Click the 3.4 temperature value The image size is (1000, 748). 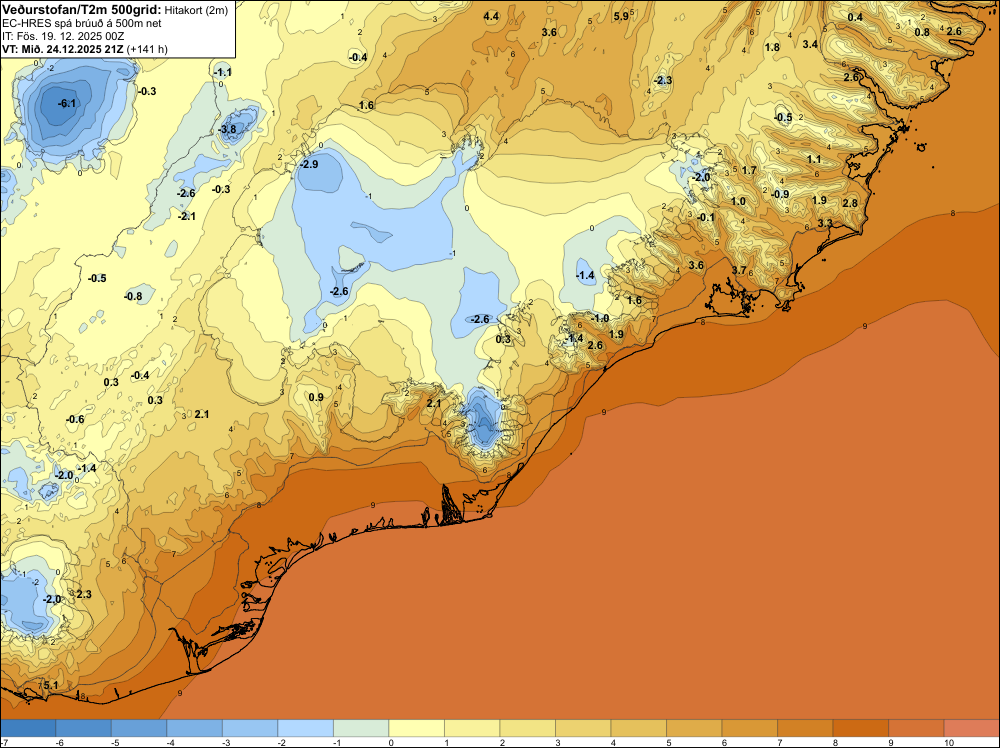(810, 44)
